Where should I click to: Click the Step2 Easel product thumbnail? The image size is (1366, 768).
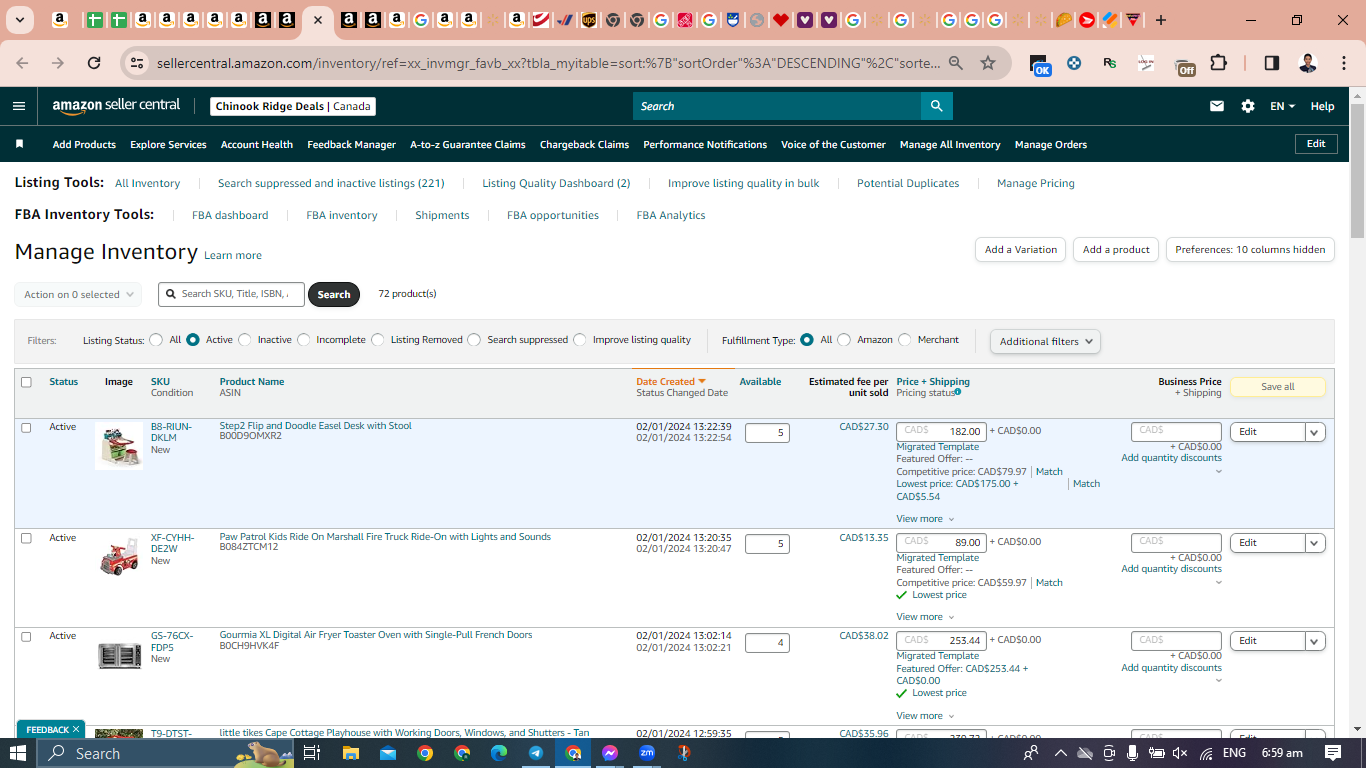[119, 446]
